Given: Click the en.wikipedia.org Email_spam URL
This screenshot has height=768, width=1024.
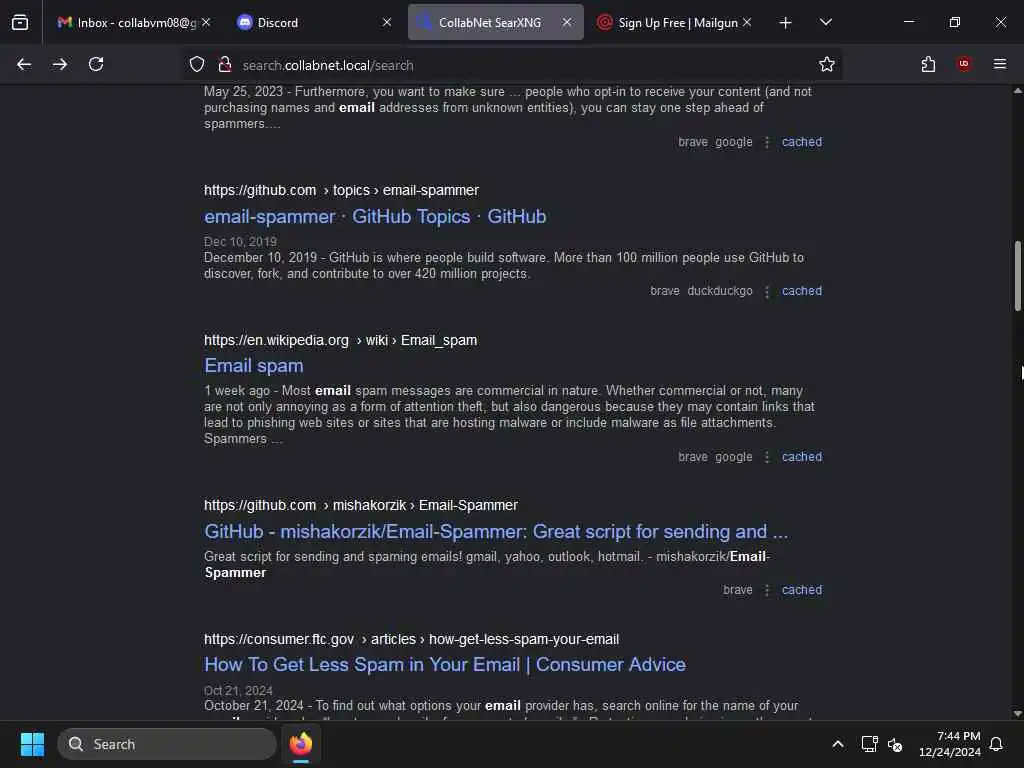Looking at the screenshot, I should pyautogui.click(x=340, y=340).
